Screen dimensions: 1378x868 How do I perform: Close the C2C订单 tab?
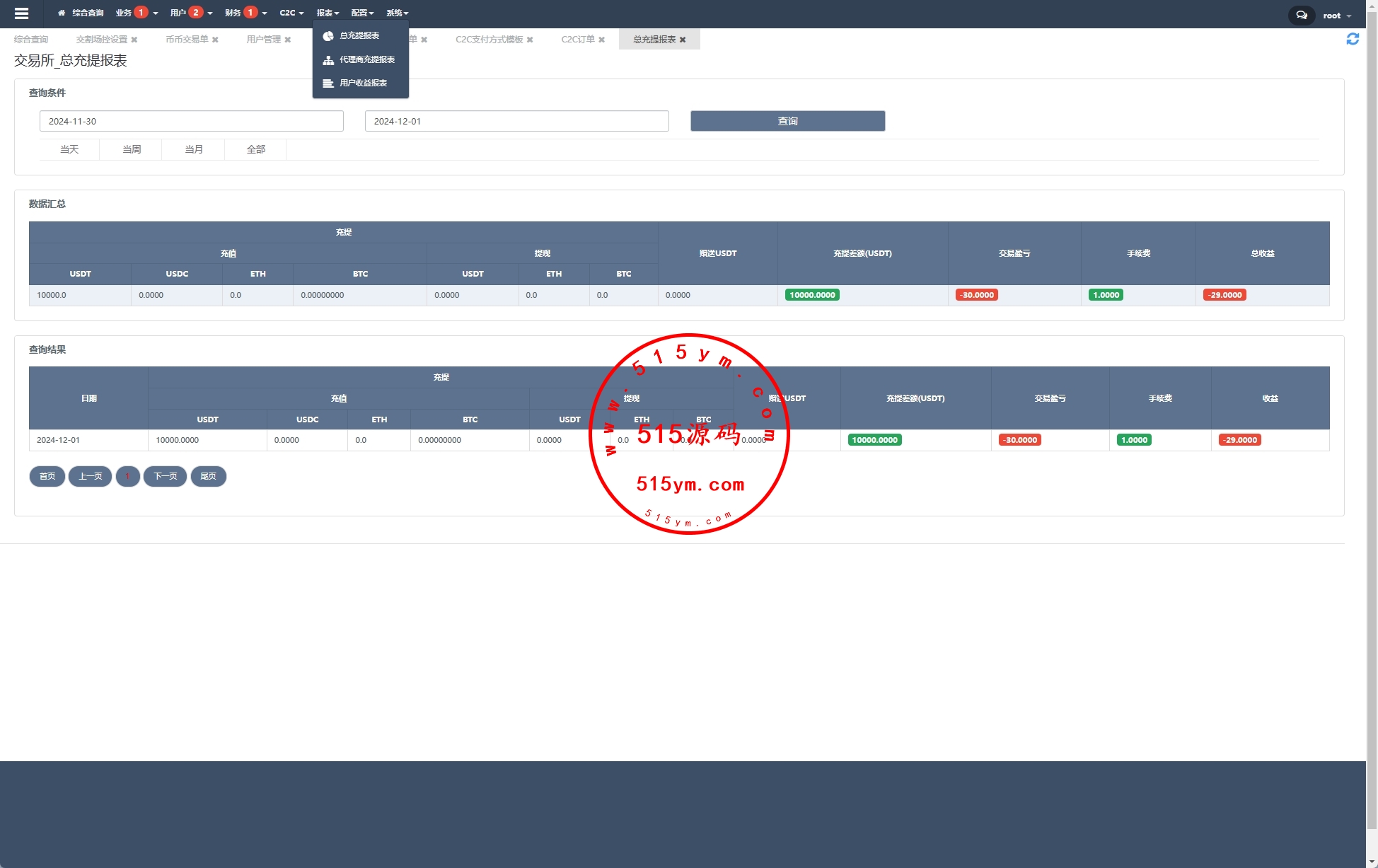(x=602, y=40)
